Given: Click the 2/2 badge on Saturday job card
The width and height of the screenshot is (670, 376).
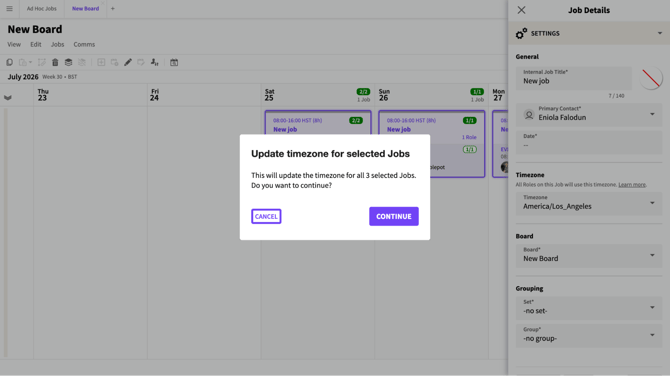Looking at the screenshot, I should 356,120.
